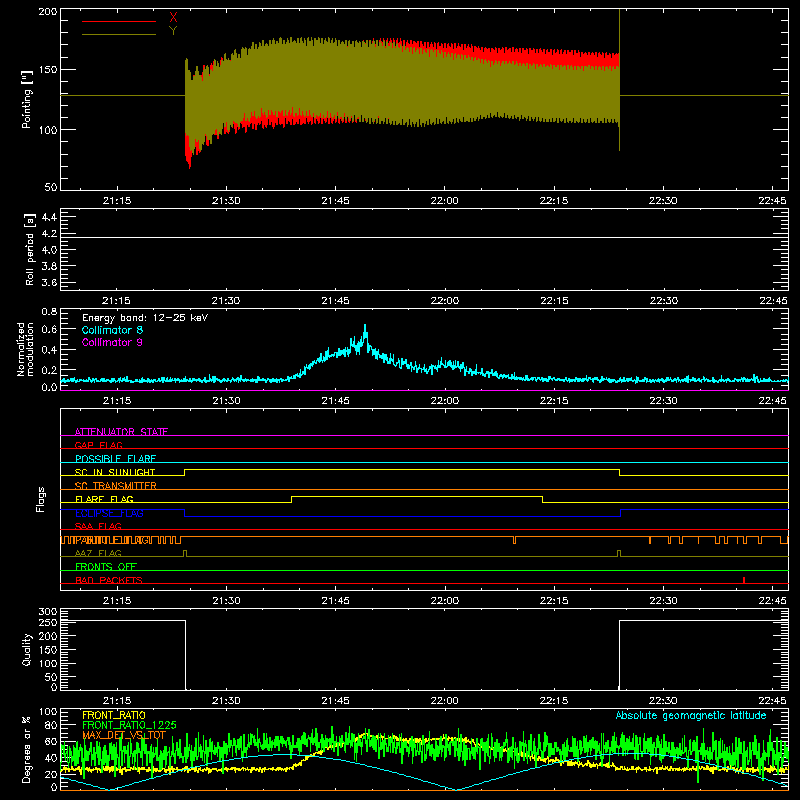Select the 'Degrees or %' axis title
Screen dimensions: 800x800
pos(27,749)
